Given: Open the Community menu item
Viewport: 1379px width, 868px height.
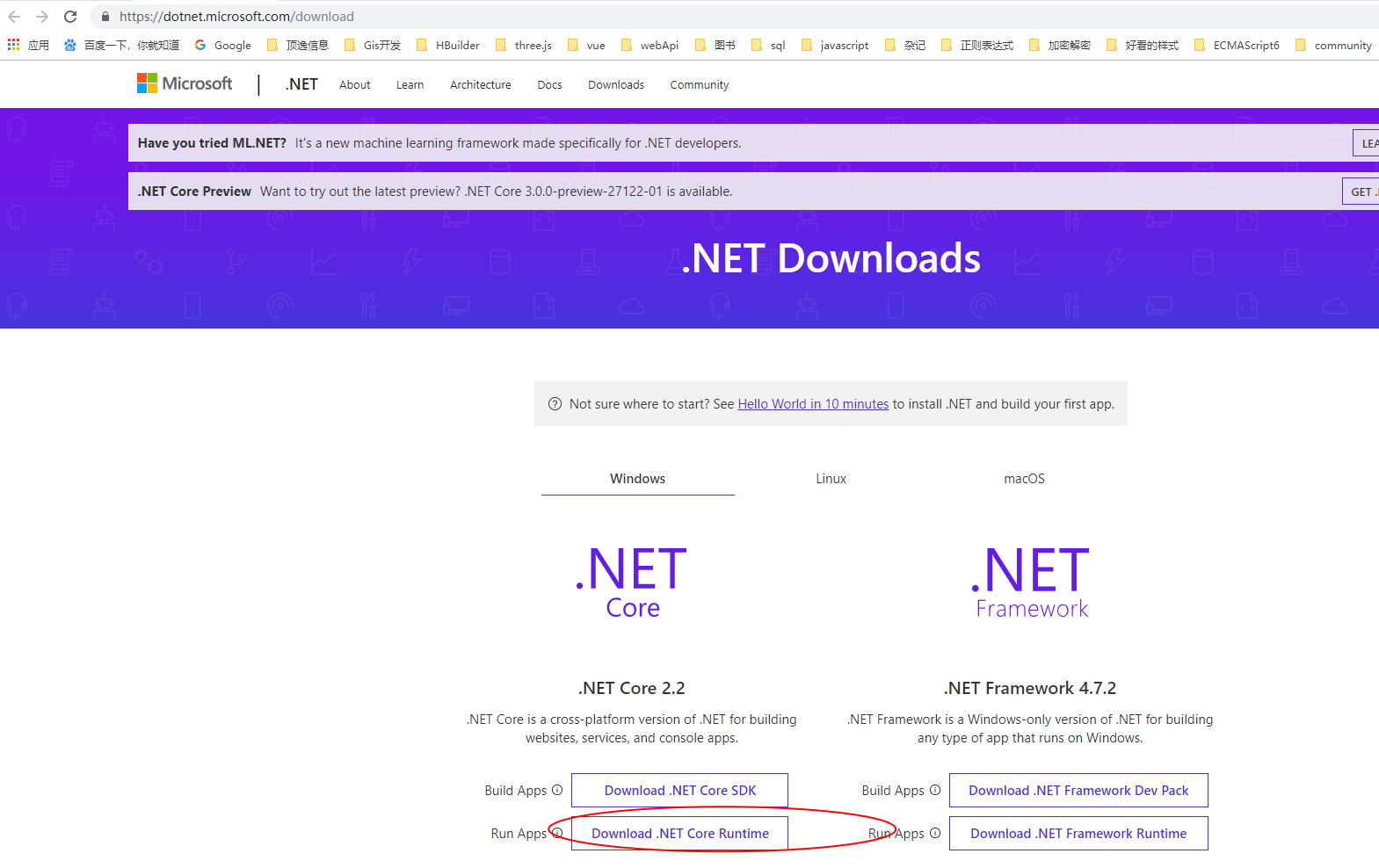Looking at the screenshot, I should 700,85.
